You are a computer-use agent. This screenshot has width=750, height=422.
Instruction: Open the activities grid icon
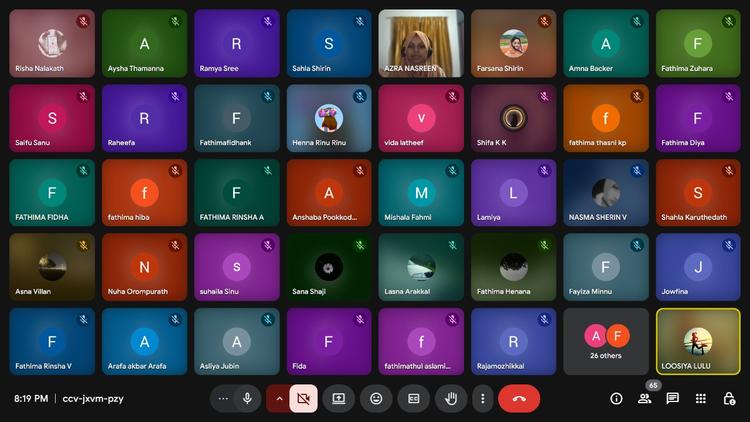700,398
